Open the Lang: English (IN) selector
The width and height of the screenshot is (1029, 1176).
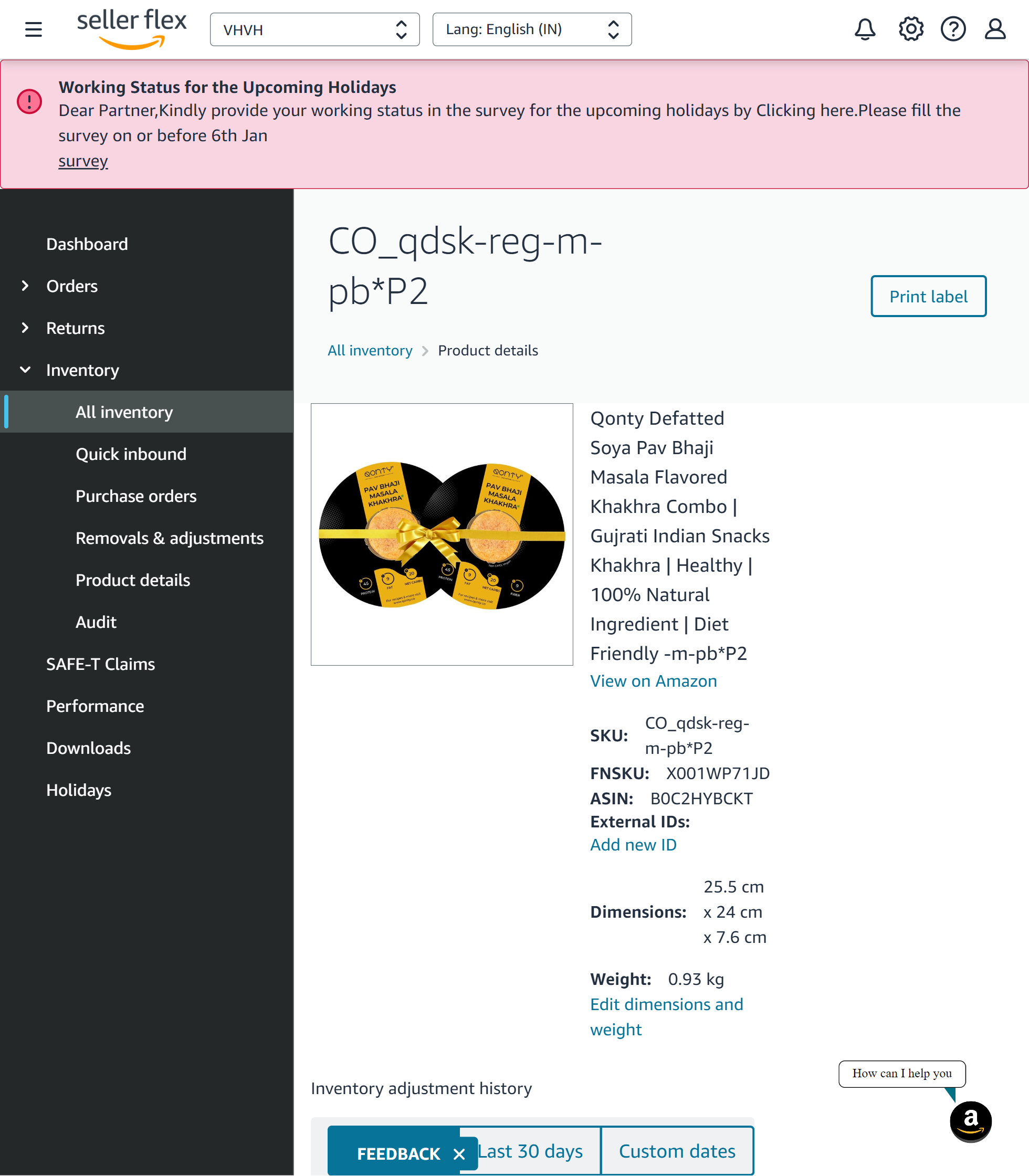pos(532,29)
